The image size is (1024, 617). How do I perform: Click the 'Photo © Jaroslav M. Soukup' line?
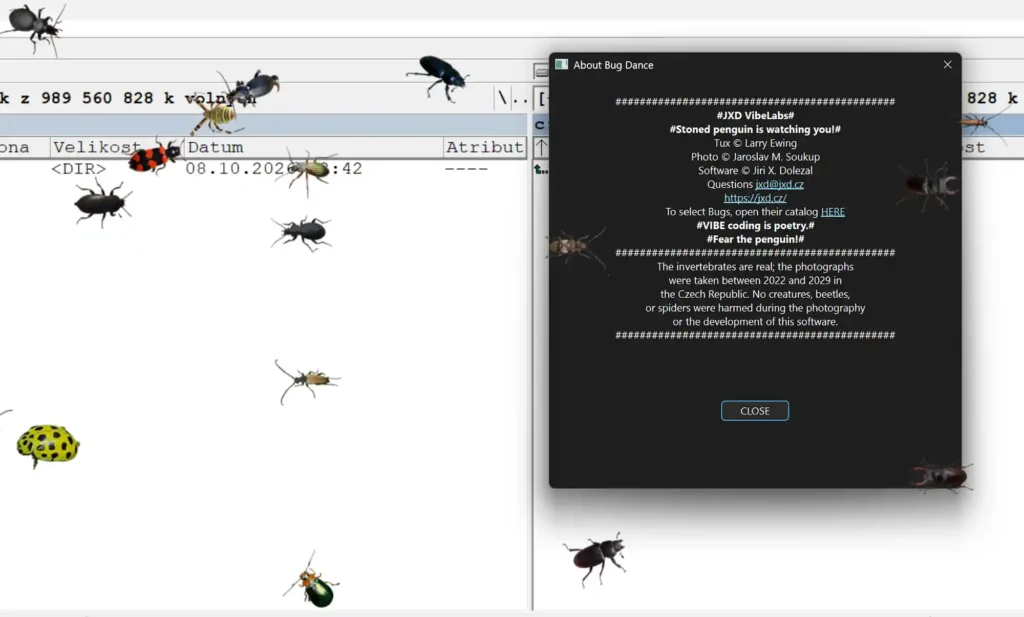(755, 157)
